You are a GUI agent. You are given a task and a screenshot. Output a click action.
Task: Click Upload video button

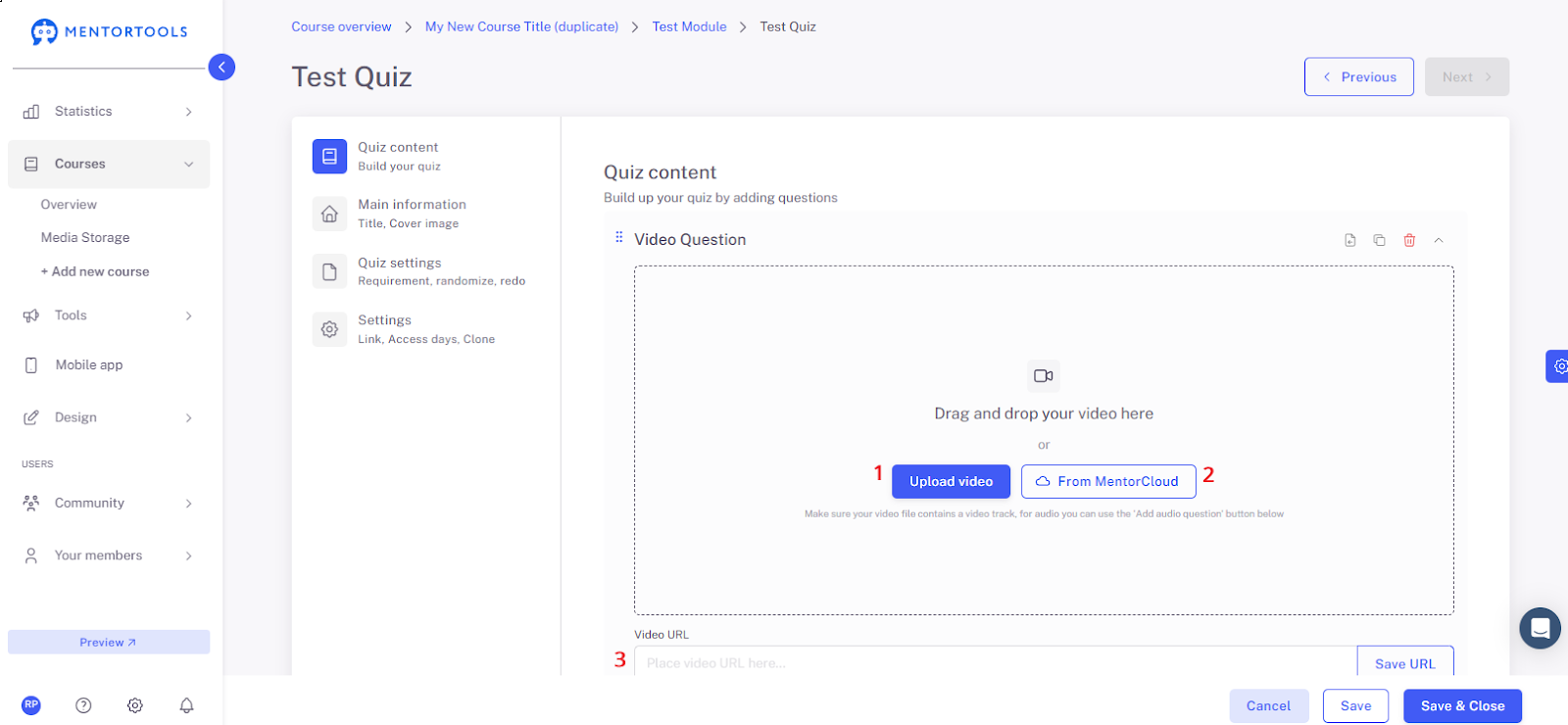951,481
